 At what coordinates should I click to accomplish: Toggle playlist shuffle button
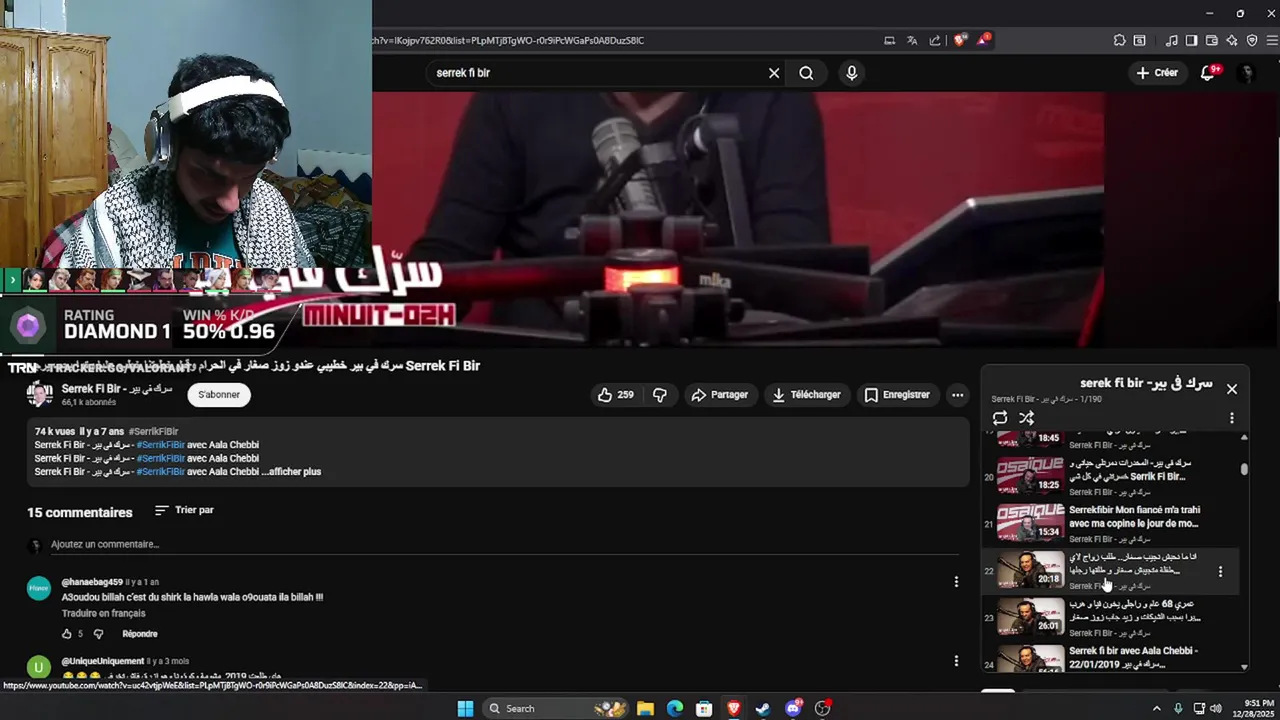[1027, 418]
